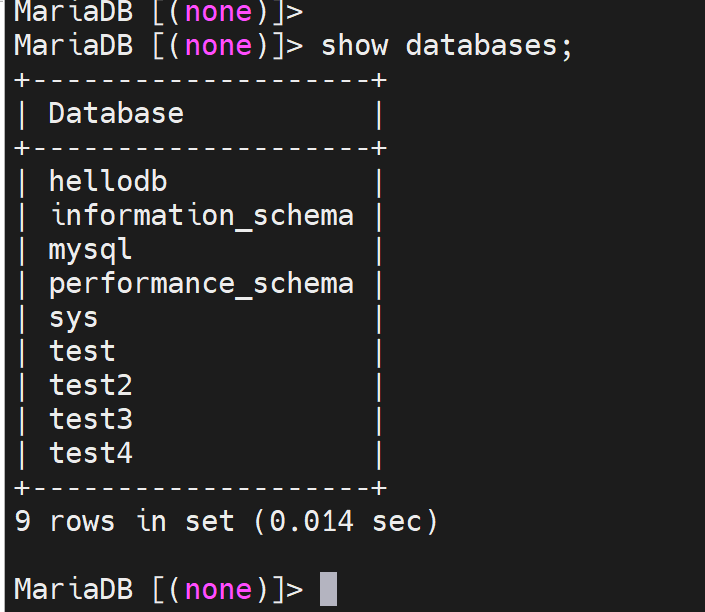The image size is (705, 612).
Task: Click the blinking cursor block at the prompt
Action: click(x=328, y=589)
